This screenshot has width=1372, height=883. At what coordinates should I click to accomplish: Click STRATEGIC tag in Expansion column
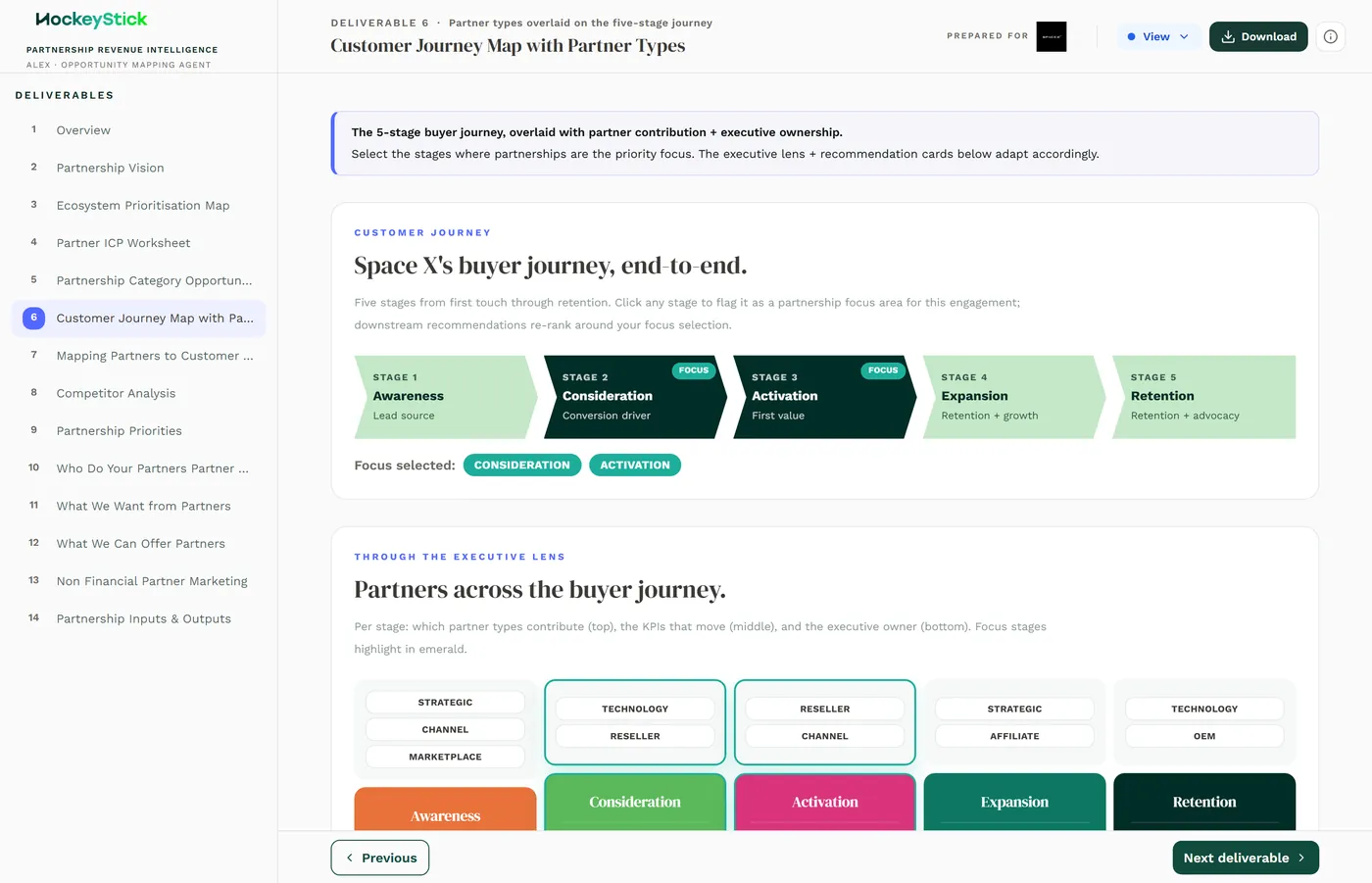point(1014,709)
